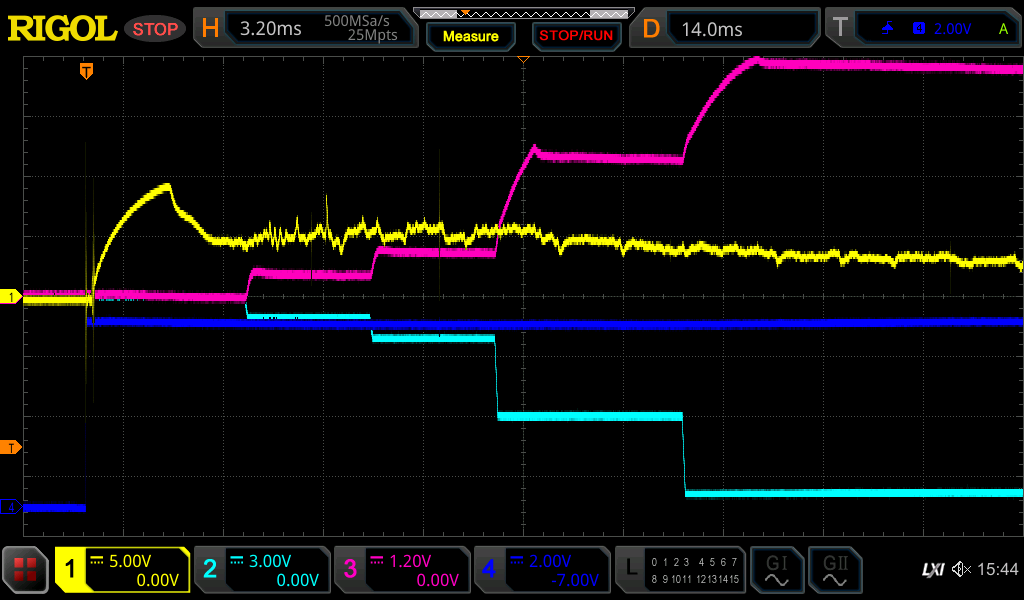Screen dimensions: 1024x600
Task: Click the GII signal generator icon
Action: click(x=834, y=570)
